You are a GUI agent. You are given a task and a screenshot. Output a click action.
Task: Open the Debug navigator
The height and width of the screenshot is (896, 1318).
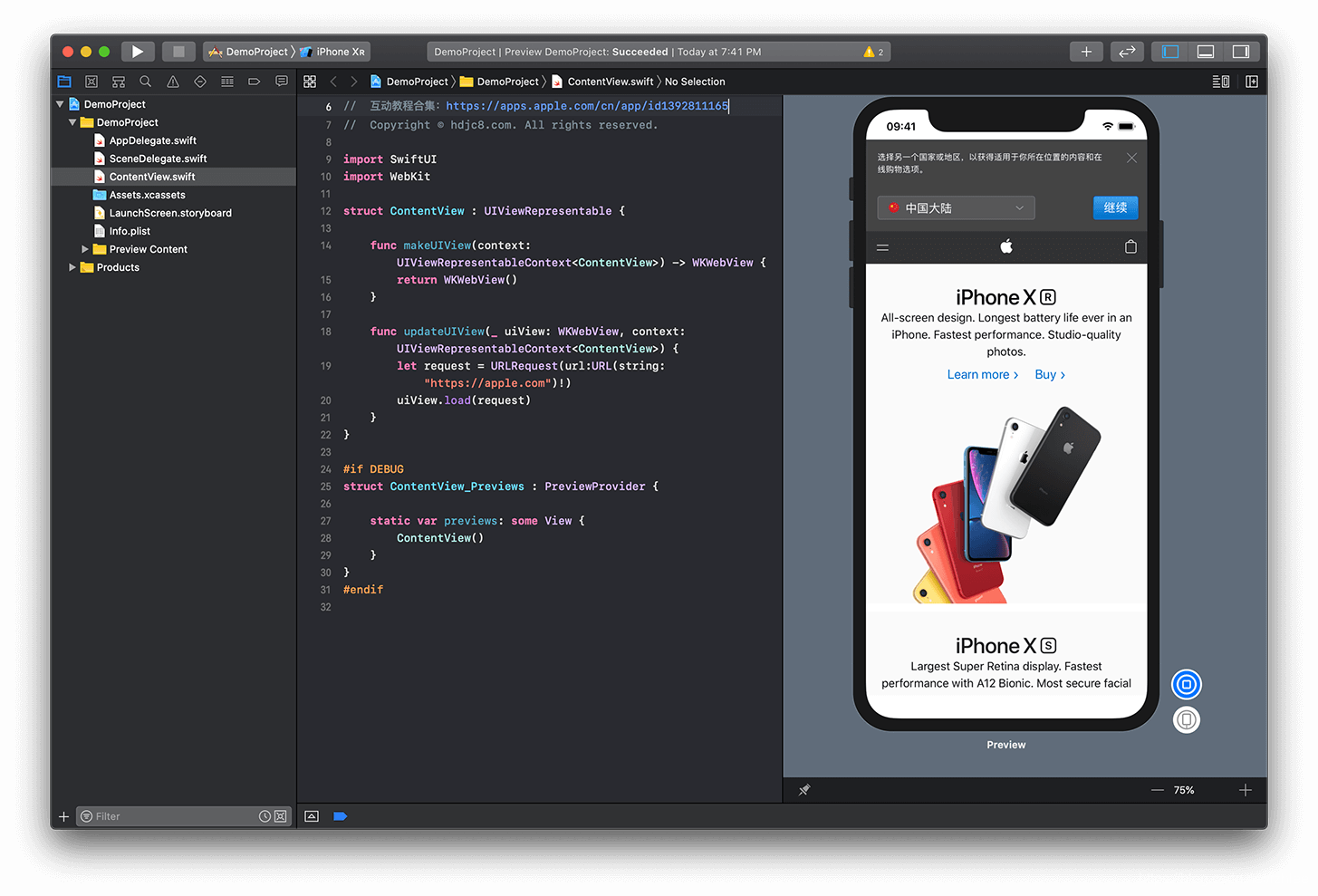[227, 82]
